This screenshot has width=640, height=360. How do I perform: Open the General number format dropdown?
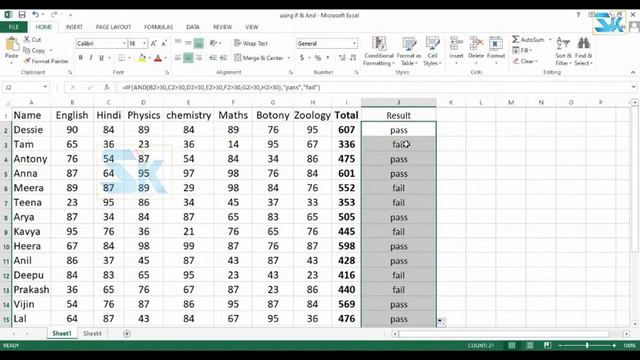pos(354,43)
